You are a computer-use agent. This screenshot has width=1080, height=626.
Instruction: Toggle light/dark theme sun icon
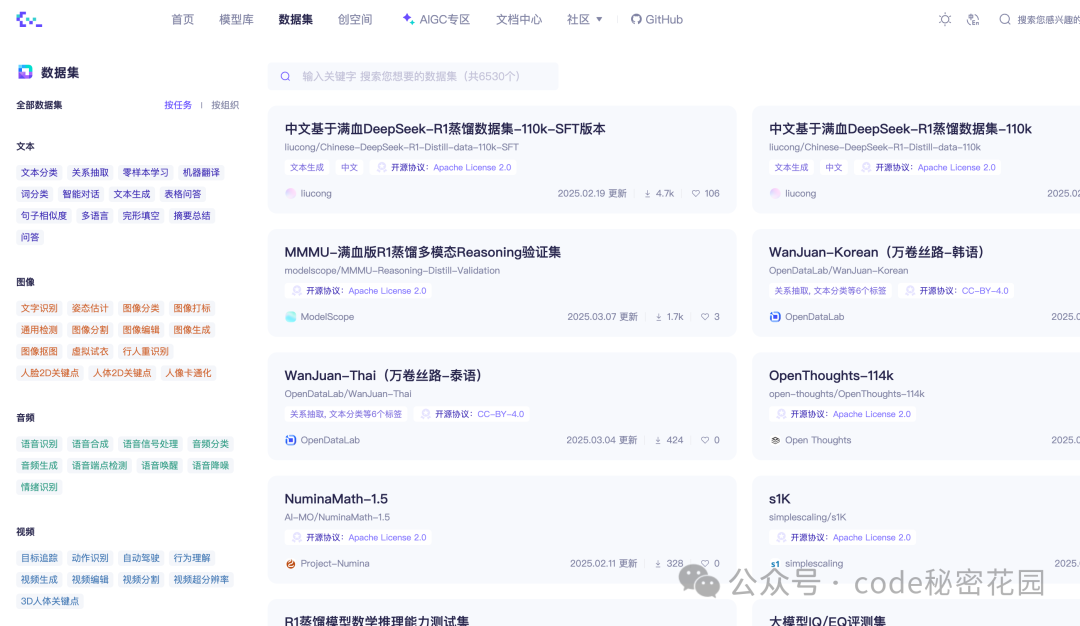click(x=945, y=19)
